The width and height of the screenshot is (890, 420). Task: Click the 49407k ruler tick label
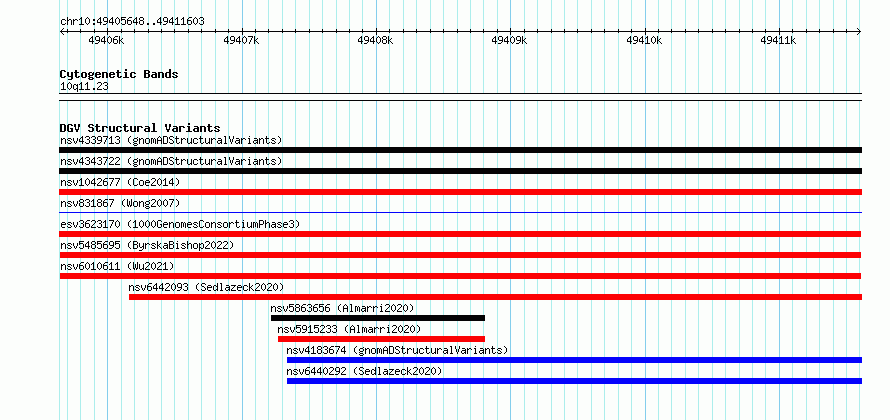(x=242, y=40)
